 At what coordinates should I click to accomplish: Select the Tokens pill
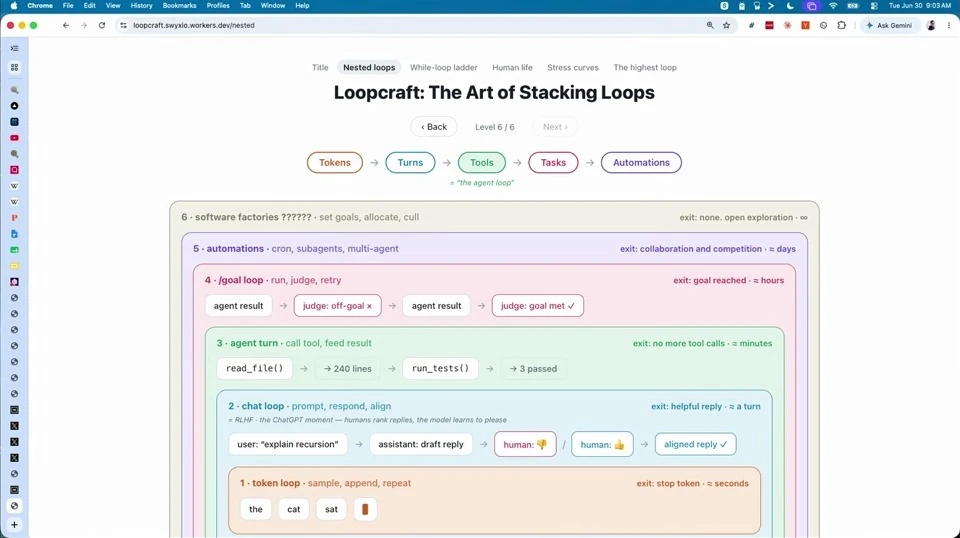(x=335, y=163)
